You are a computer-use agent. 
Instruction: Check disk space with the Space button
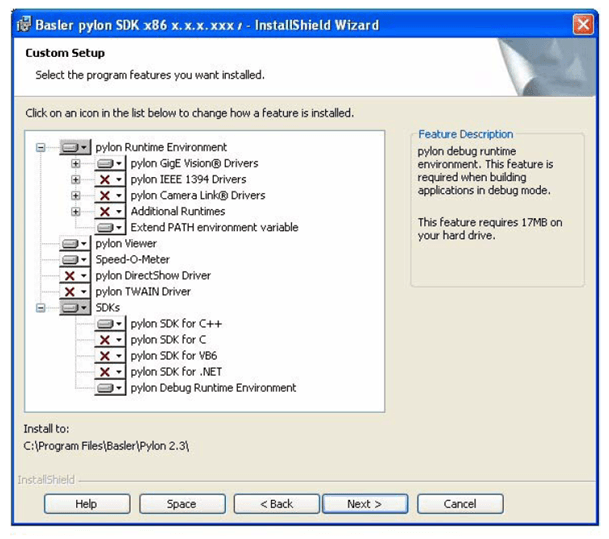pos(182,504)
